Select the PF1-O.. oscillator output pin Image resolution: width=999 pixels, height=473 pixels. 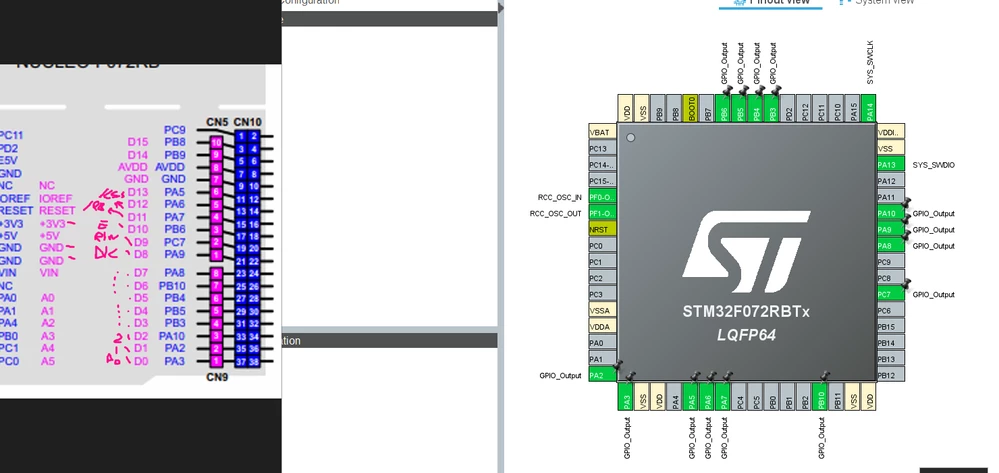603,213
